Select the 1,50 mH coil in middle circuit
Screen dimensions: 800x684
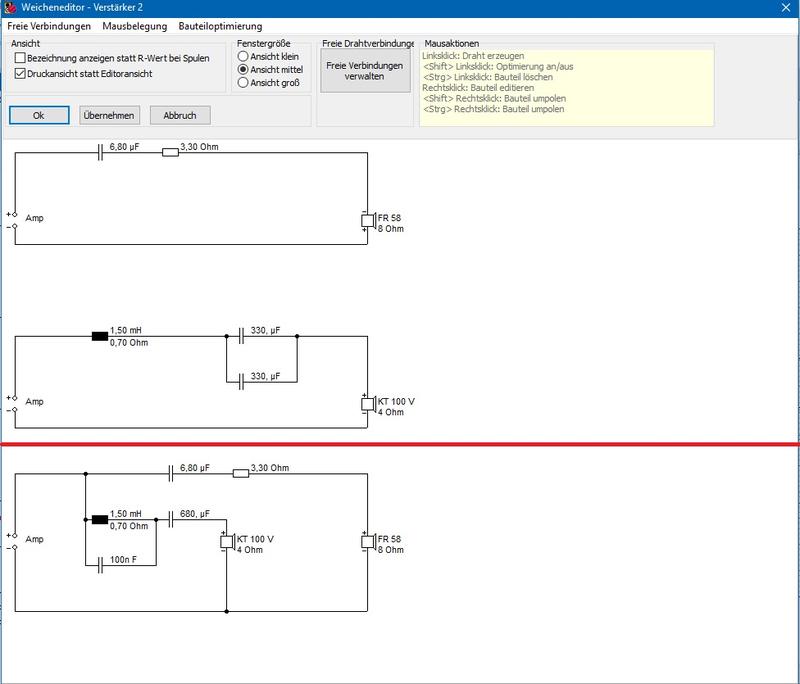(x=100, y=336)
